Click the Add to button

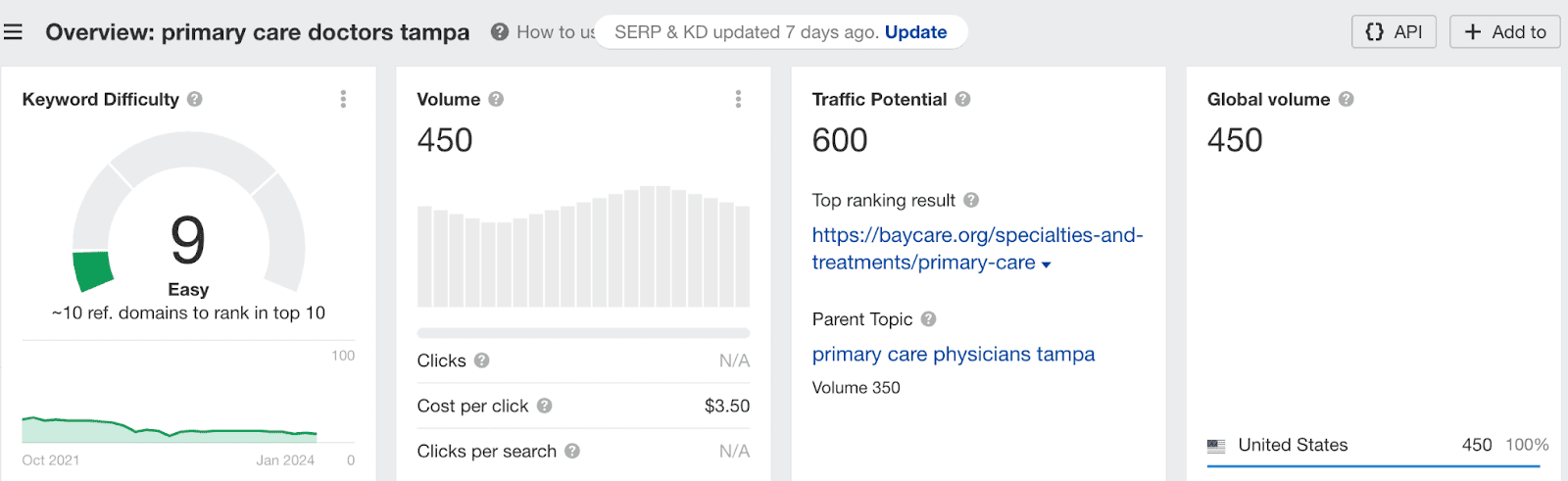click(1504, 32)
